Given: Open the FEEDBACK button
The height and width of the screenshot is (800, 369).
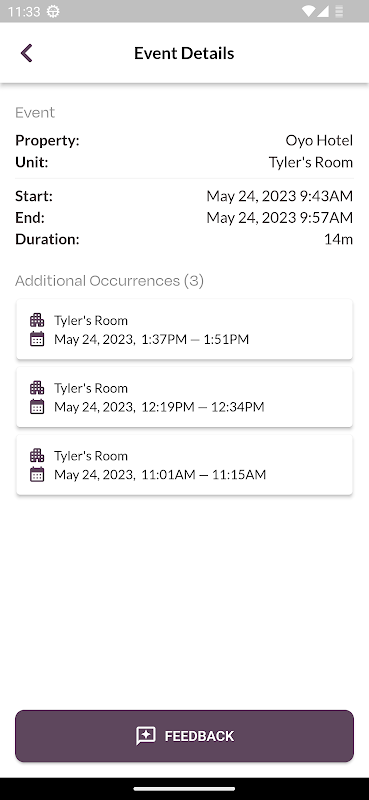Looking at the screenshot, I should [x=184, y=736].
